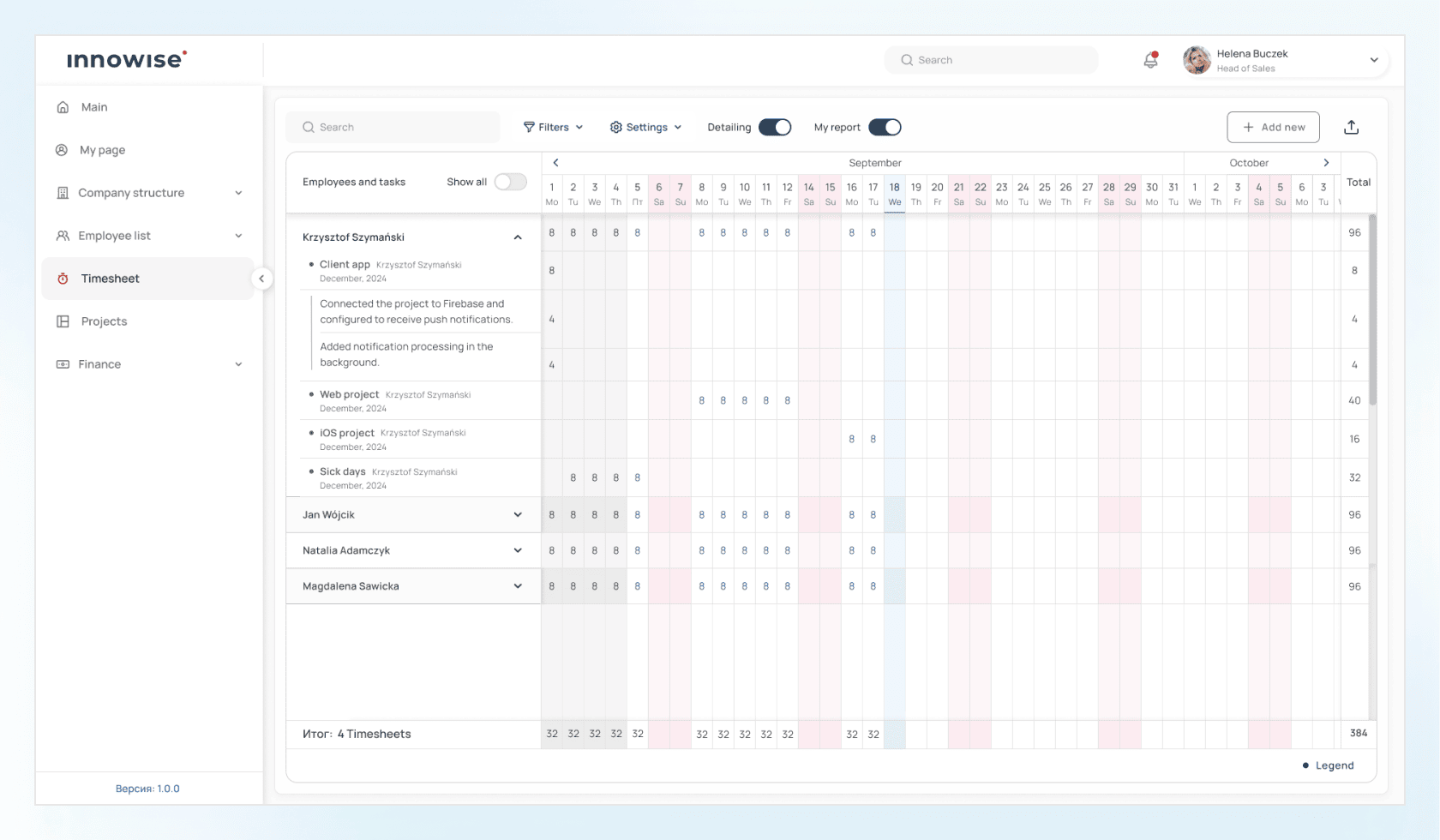Click the export/share icon near Add new
Viewport: 1440px width, 840px height.
[1352, 127]
